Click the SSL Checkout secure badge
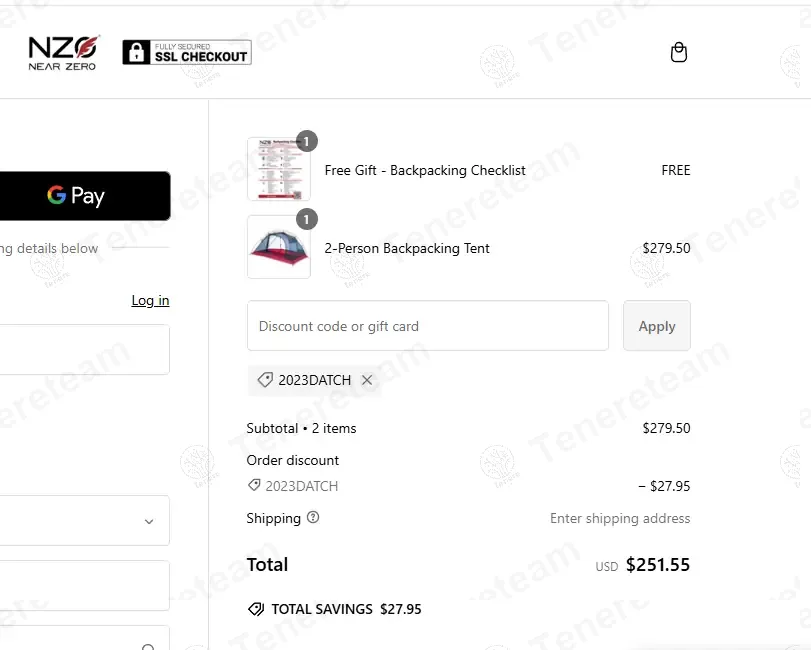This screenshot has width=811, height=650. (x=186, y=52)
